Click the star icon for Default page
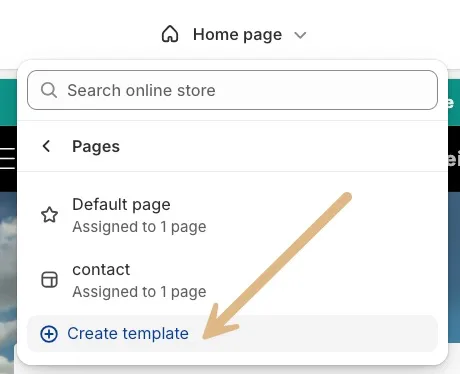The height and width of the screenshot is (374, 460). click(x=49, y=215)
